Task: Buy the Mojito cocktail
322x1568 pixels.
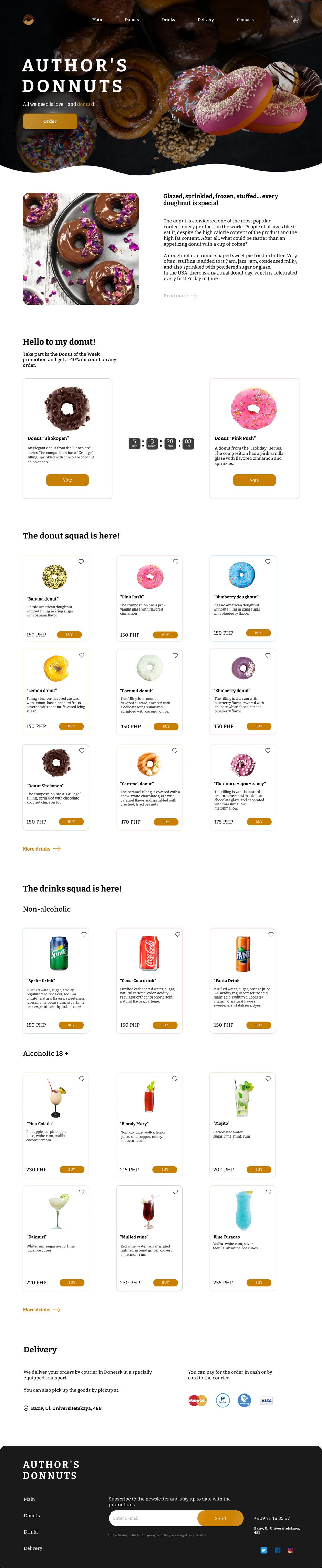Action: (259, 1169)
